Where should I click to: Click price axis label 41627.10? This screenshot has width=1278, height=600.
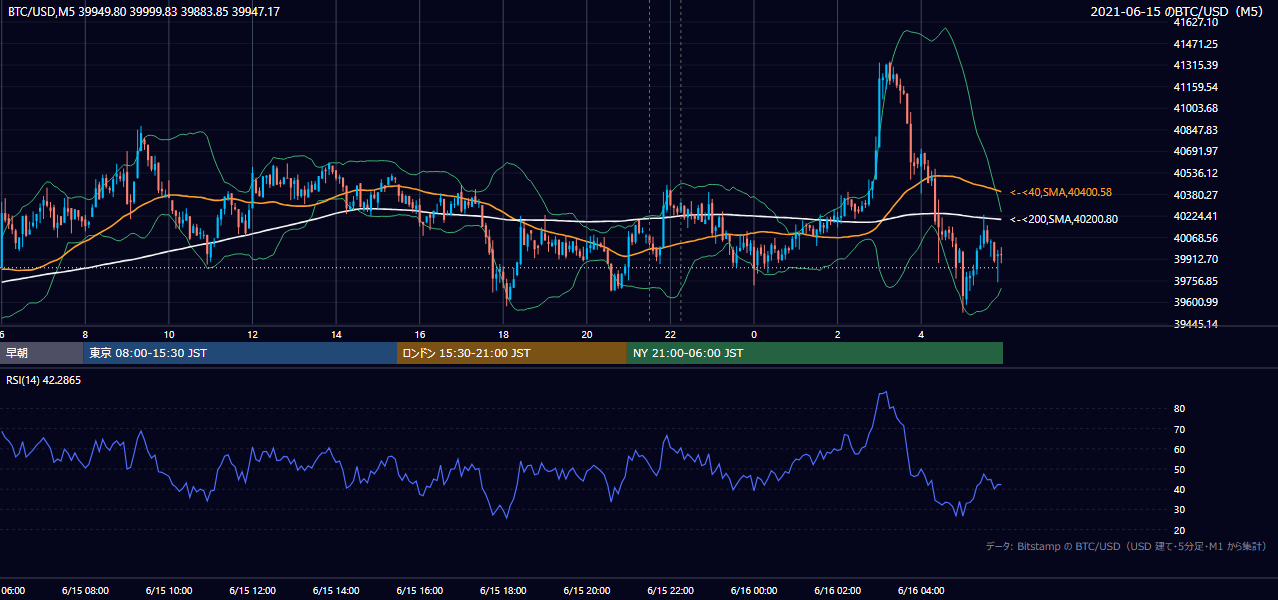click(1195, 22)
